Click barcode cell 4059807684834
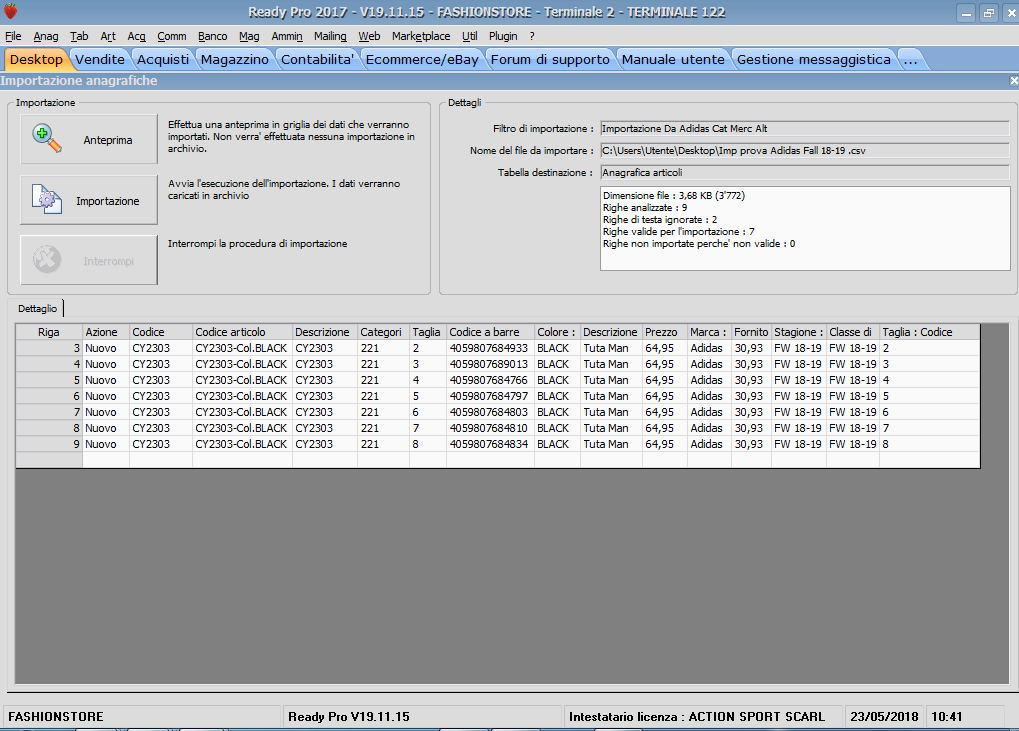1019x731 pixels. tap(489, 444)
